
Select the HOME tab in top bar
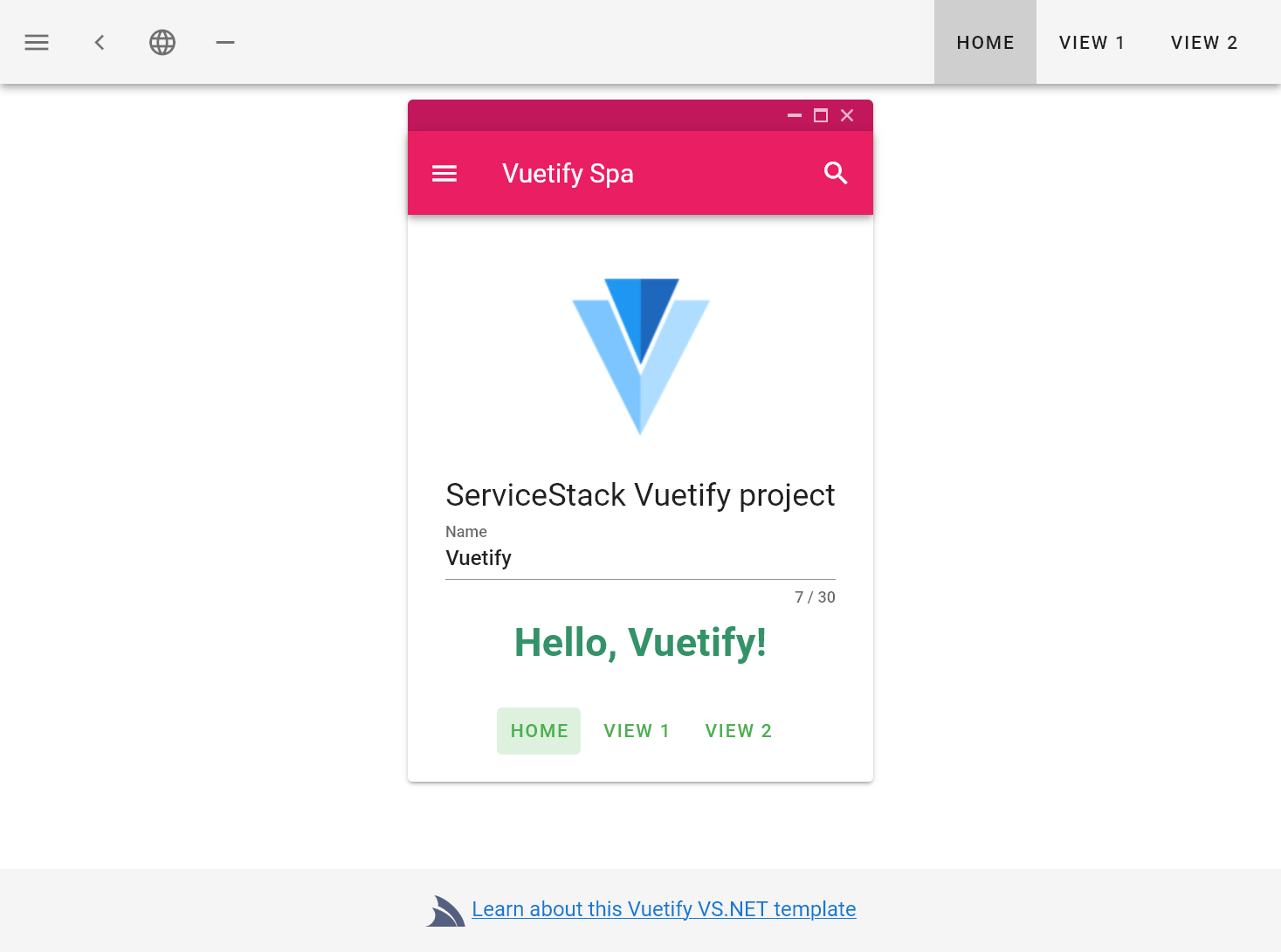click(x=985, y=42)
